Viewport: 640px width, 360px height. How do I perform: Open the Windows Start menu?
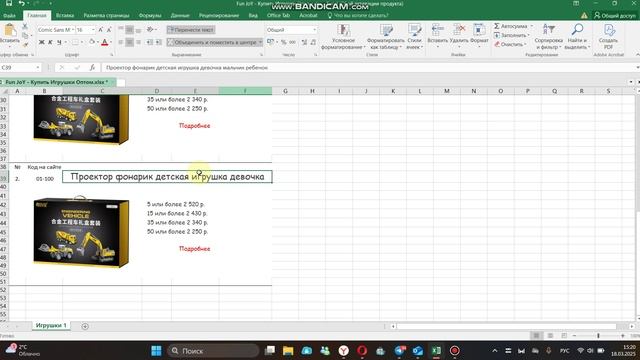156,351
